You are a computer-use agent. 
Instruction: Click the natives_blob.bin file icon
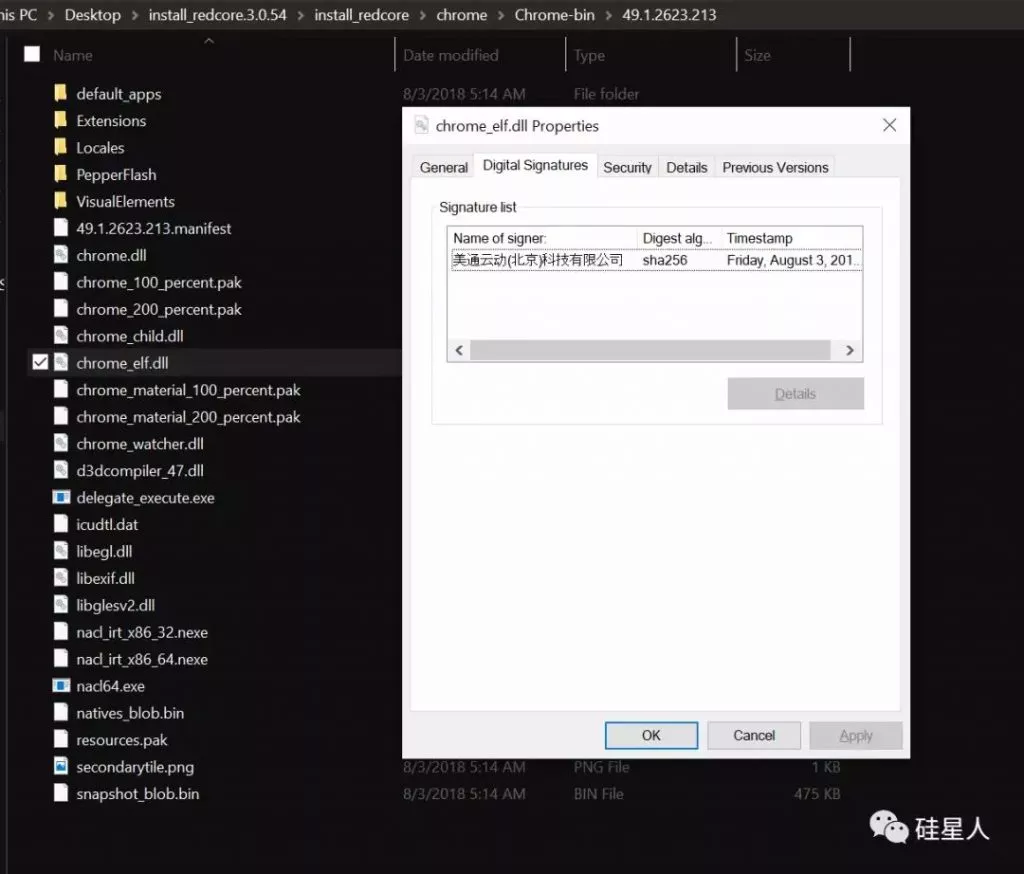61,713
